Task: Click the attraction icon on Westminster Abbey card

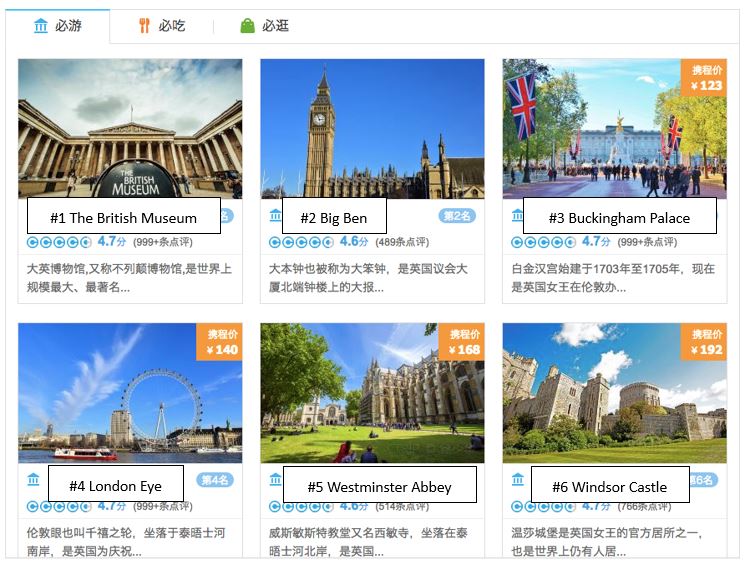Action: click(275, 479)
